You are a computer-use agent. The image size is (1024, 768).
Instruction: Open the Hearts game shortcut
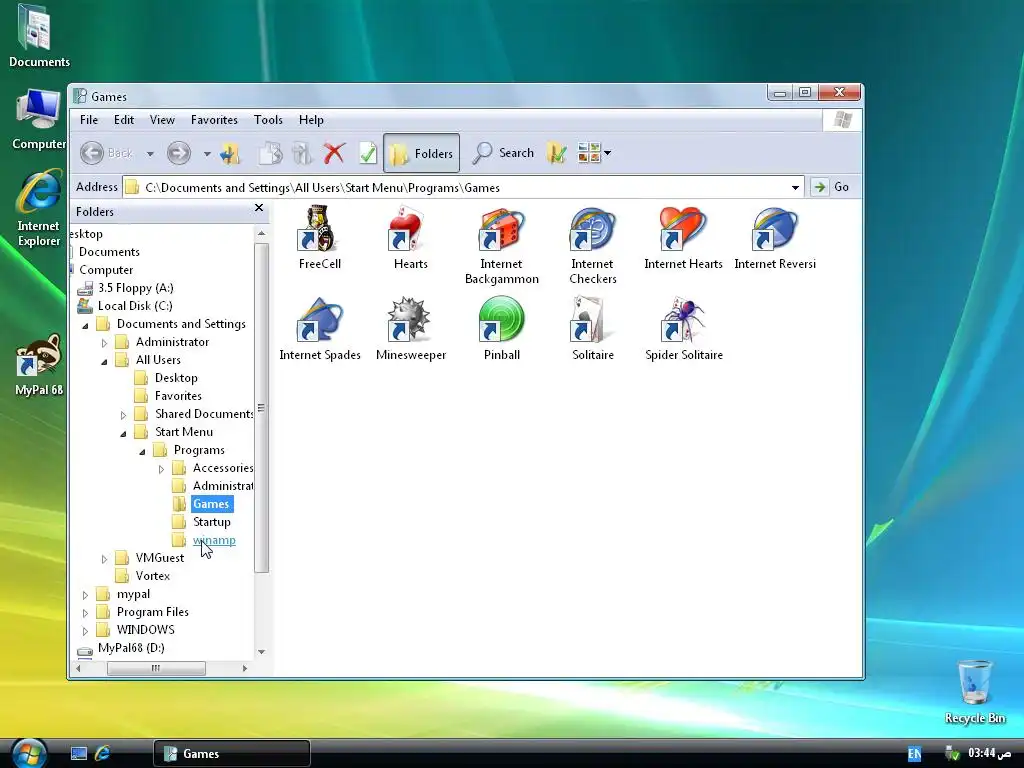pos(411,238)
